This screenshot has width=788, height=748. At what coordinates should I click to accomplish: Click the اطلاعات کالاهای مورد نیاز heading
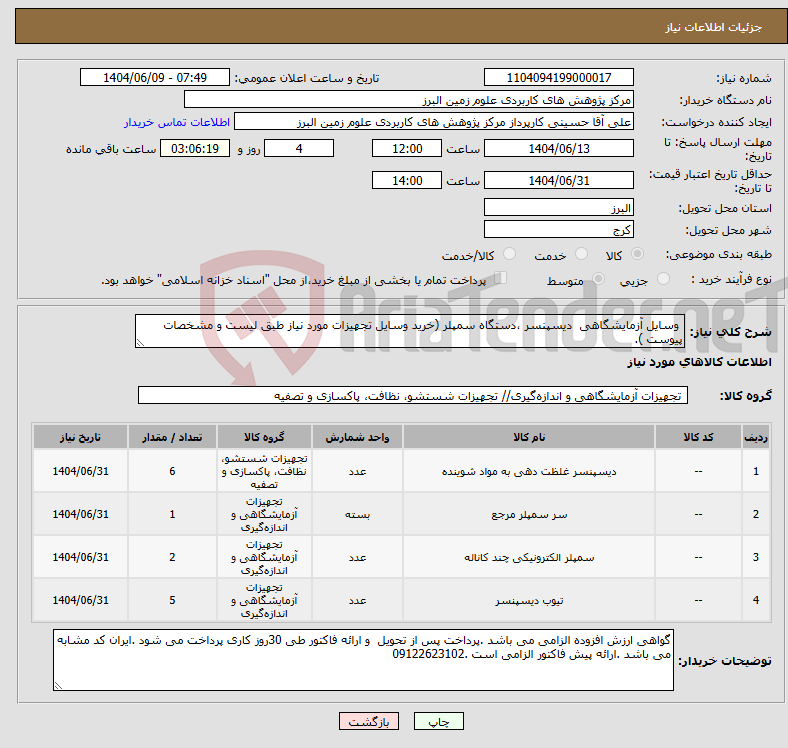point(699,362)
